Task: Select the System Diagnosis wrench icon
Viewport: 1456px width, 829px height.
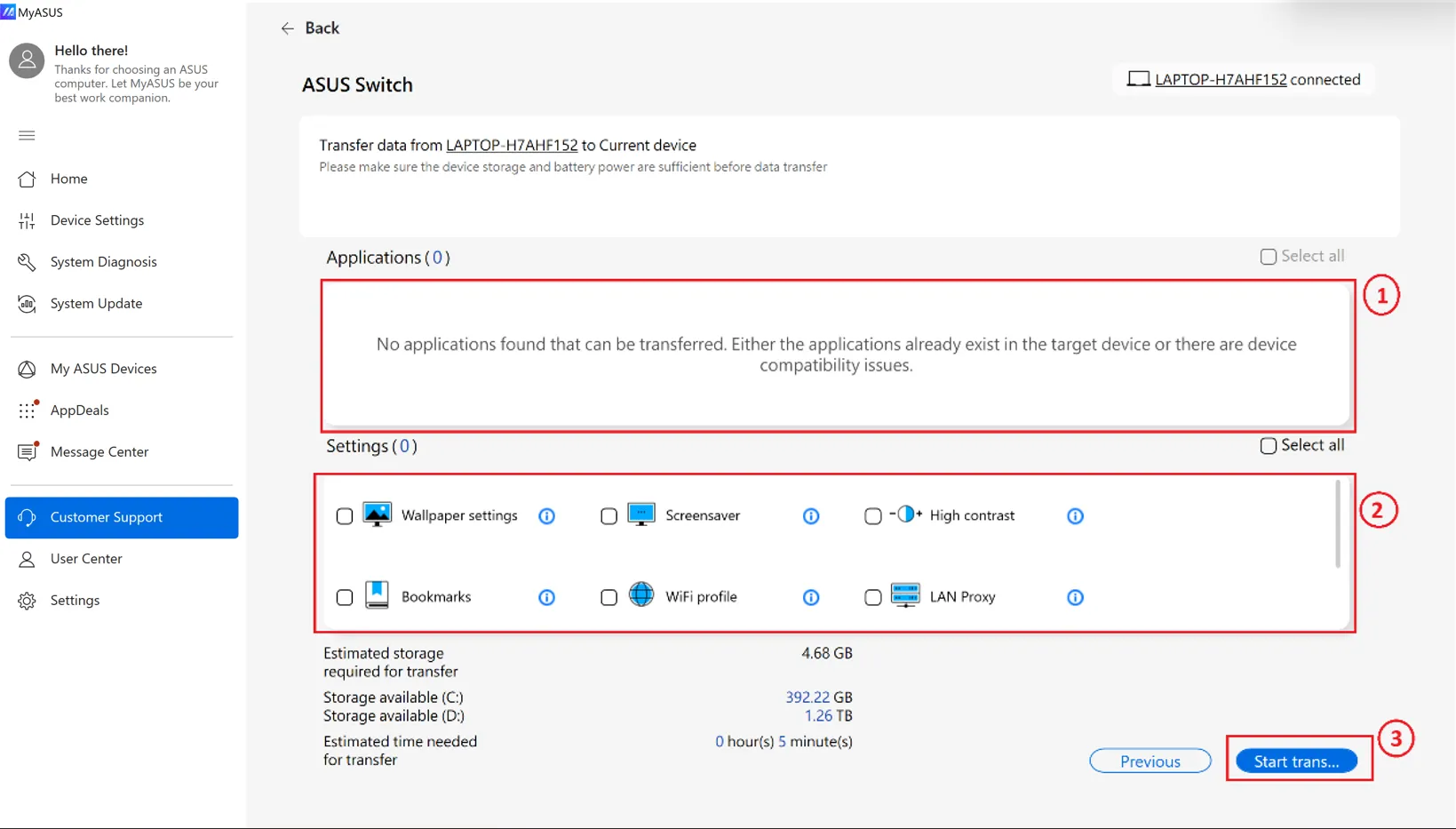Action: pyautogui.click(x=27, y=261)
